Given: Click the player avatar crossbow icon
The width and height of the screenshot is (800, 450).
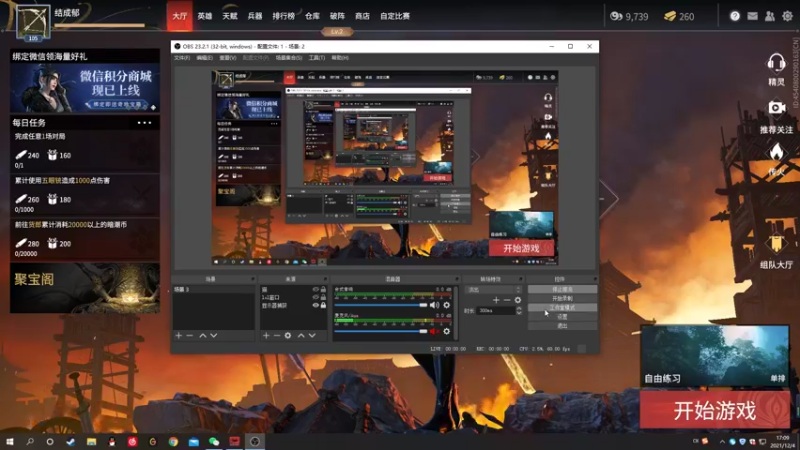Looking at the screenshot, I should click(33, 22).
